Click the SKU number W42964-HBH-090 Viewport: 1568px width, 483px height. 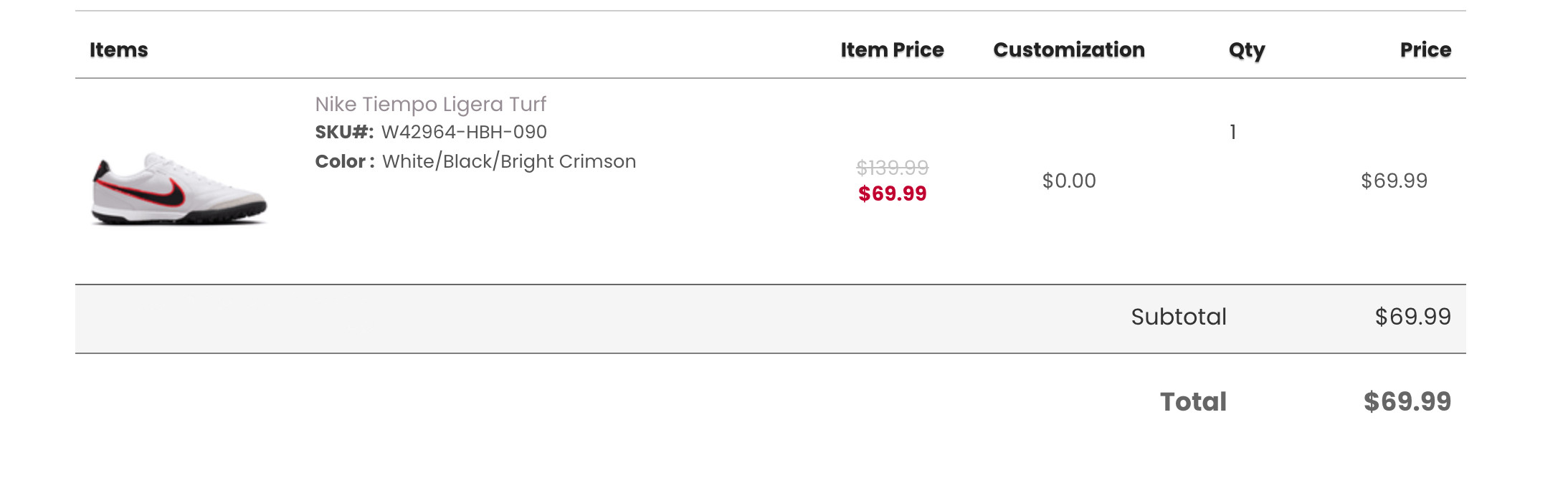pyautogui.click(x=464, y=133)
